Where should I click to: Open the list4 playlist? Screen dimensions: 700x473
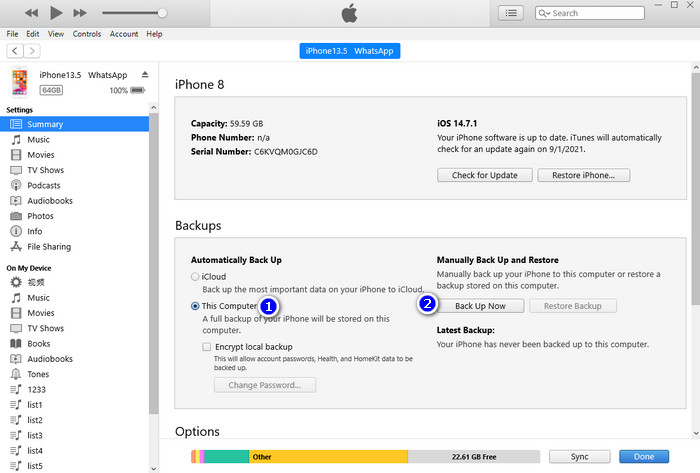[x=74, y=451]
